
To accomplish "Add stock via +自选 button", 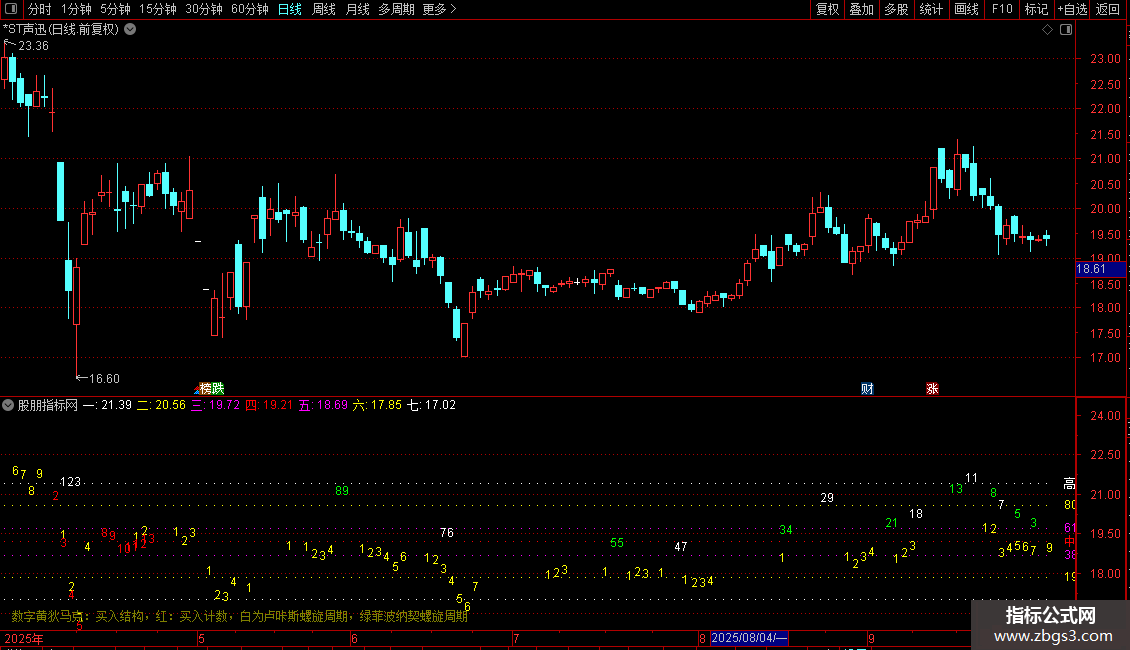I will [x=1072, y=9].
